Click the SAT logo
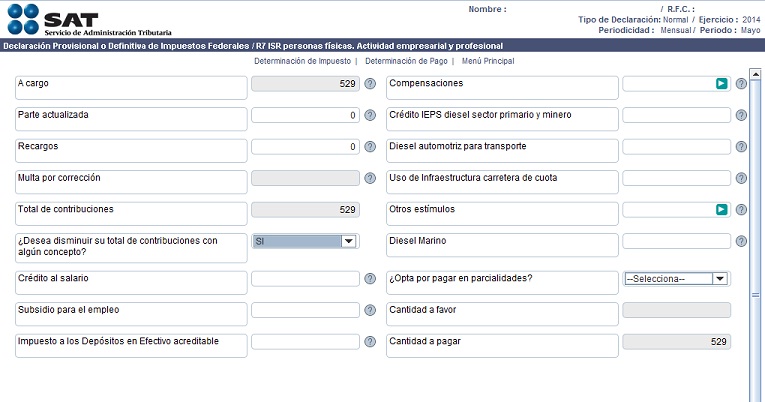 pos(89,20)
